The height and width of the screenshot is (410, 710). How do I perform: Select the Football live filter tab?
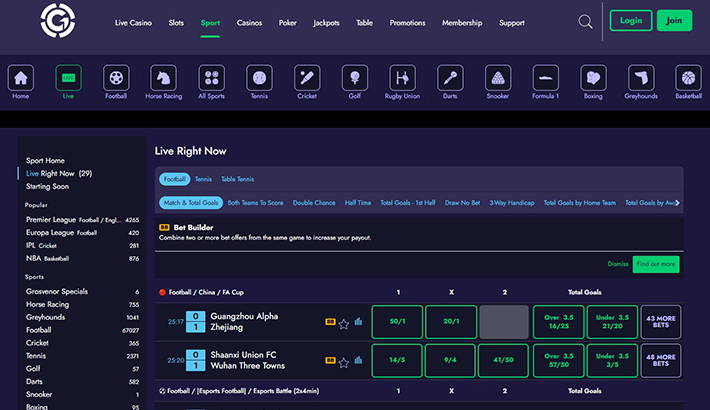174,179
